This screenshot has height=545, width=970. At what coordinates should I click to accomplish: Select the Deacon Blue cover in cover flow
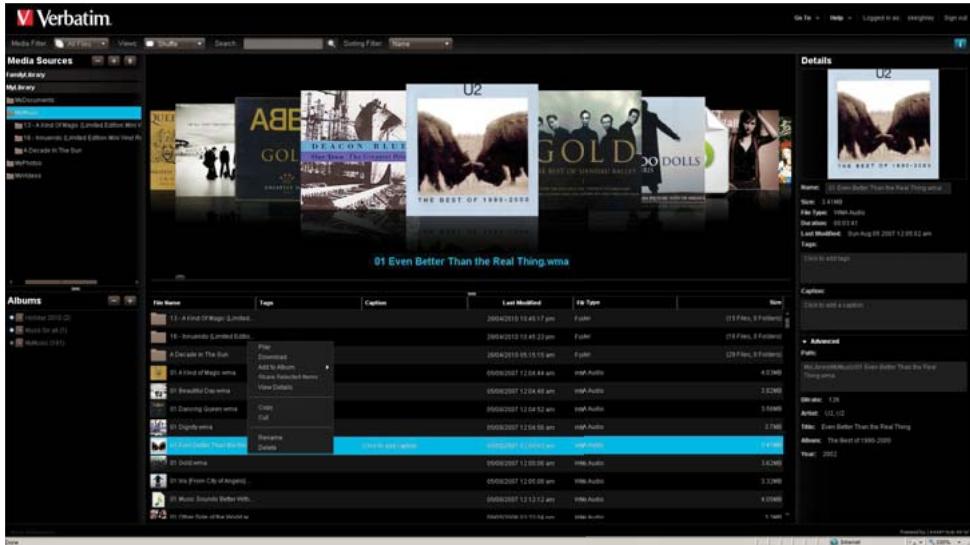(353, 148)
